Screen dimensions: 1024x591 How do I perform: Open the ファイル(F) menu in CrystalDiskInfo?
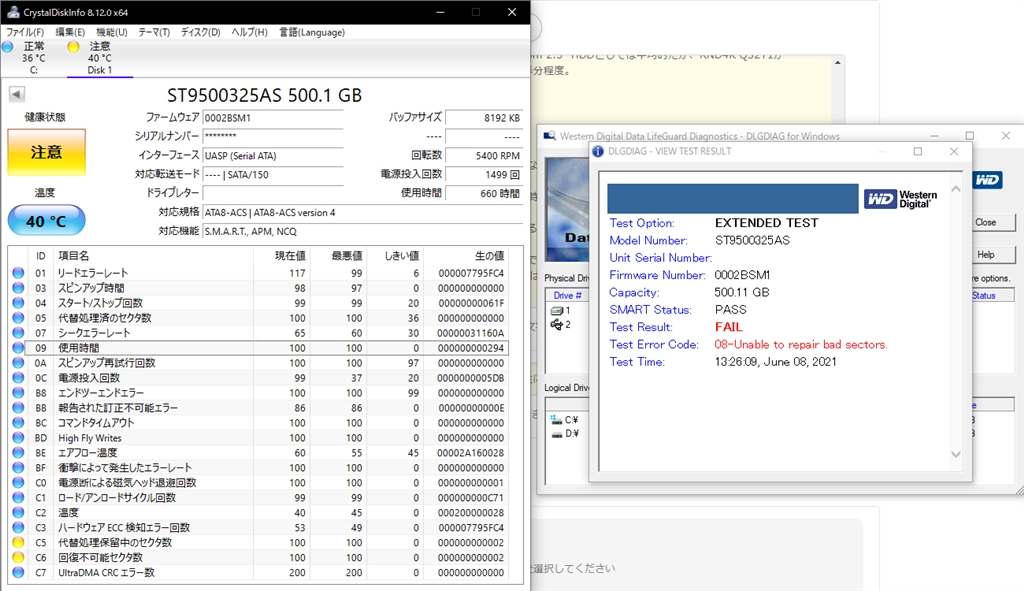[25, 32]
